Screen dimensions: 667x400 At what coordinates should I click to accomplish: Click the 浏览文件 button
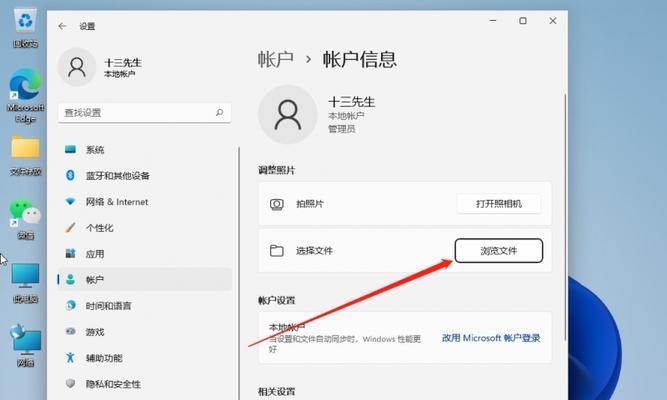[x=499, y=251]
